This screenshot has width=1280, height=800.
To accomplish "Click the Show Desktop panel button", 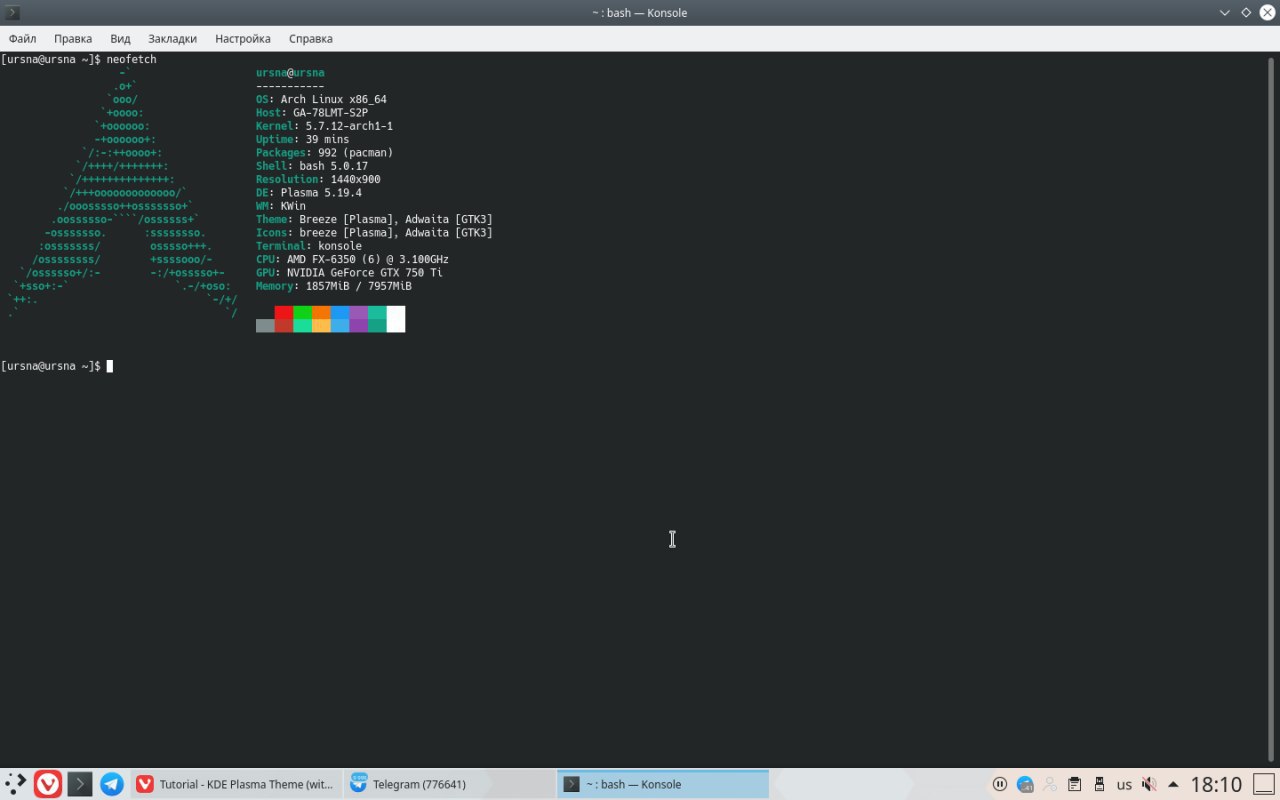I will tap(1264, 785).
